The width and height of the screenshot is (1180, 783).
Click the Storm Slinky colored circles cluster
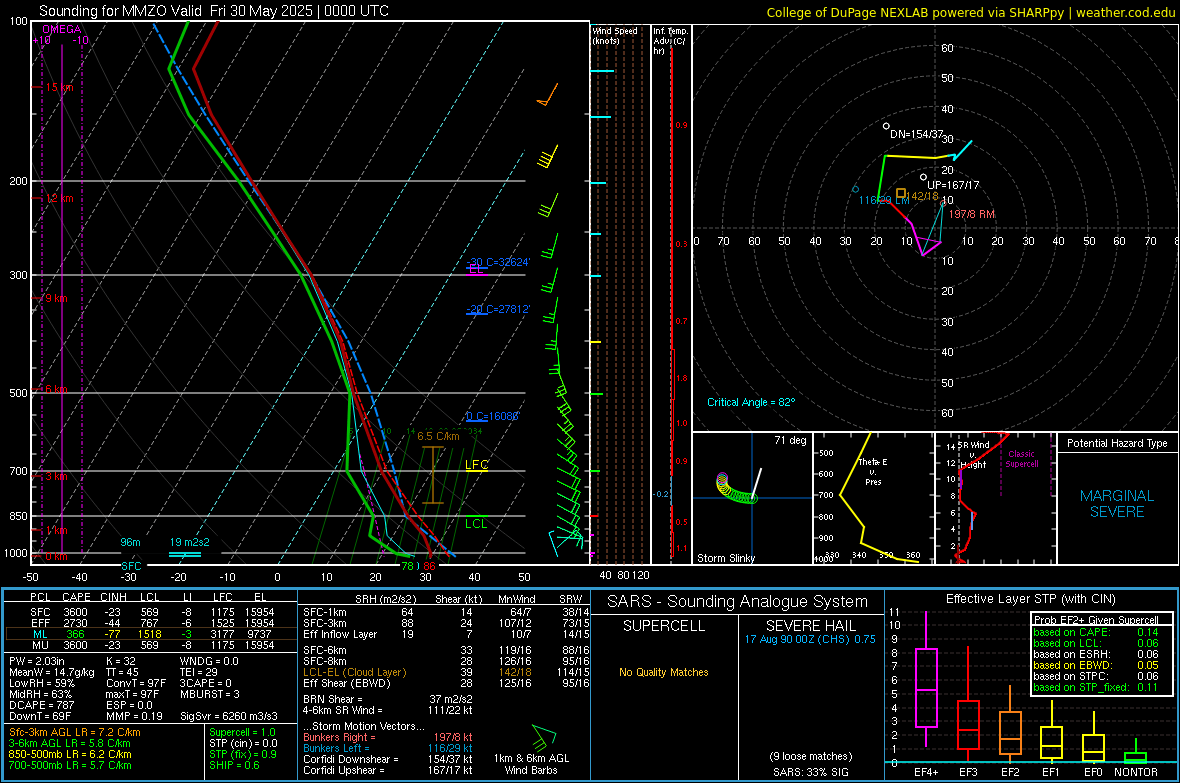[x=736, y=488]
